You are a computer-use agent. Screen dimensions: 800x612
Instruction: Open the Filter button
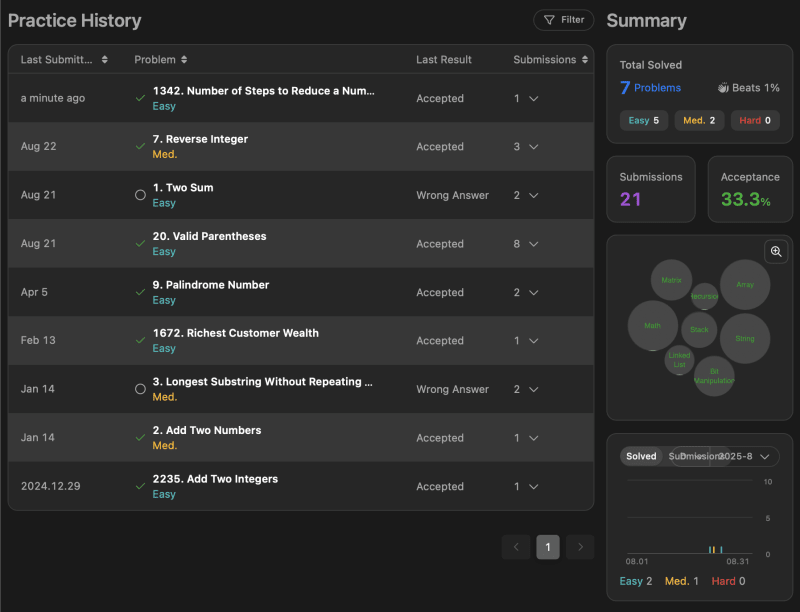(564, 20)
